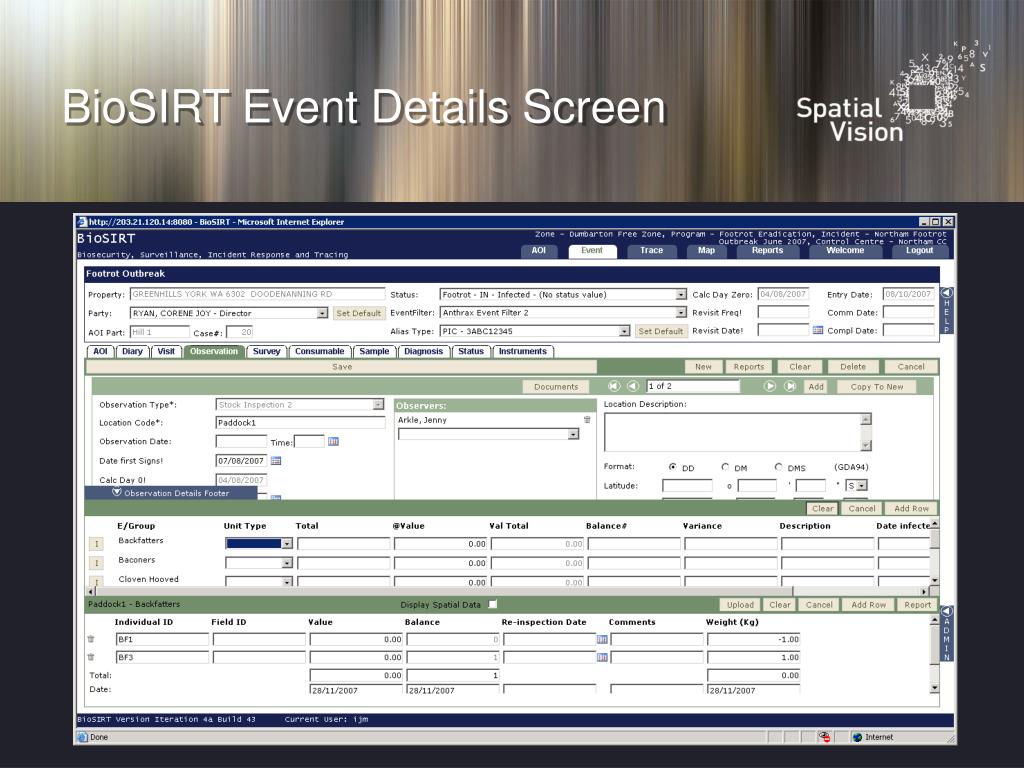
Task: Click the Delete button
Action: click(853, 367)
